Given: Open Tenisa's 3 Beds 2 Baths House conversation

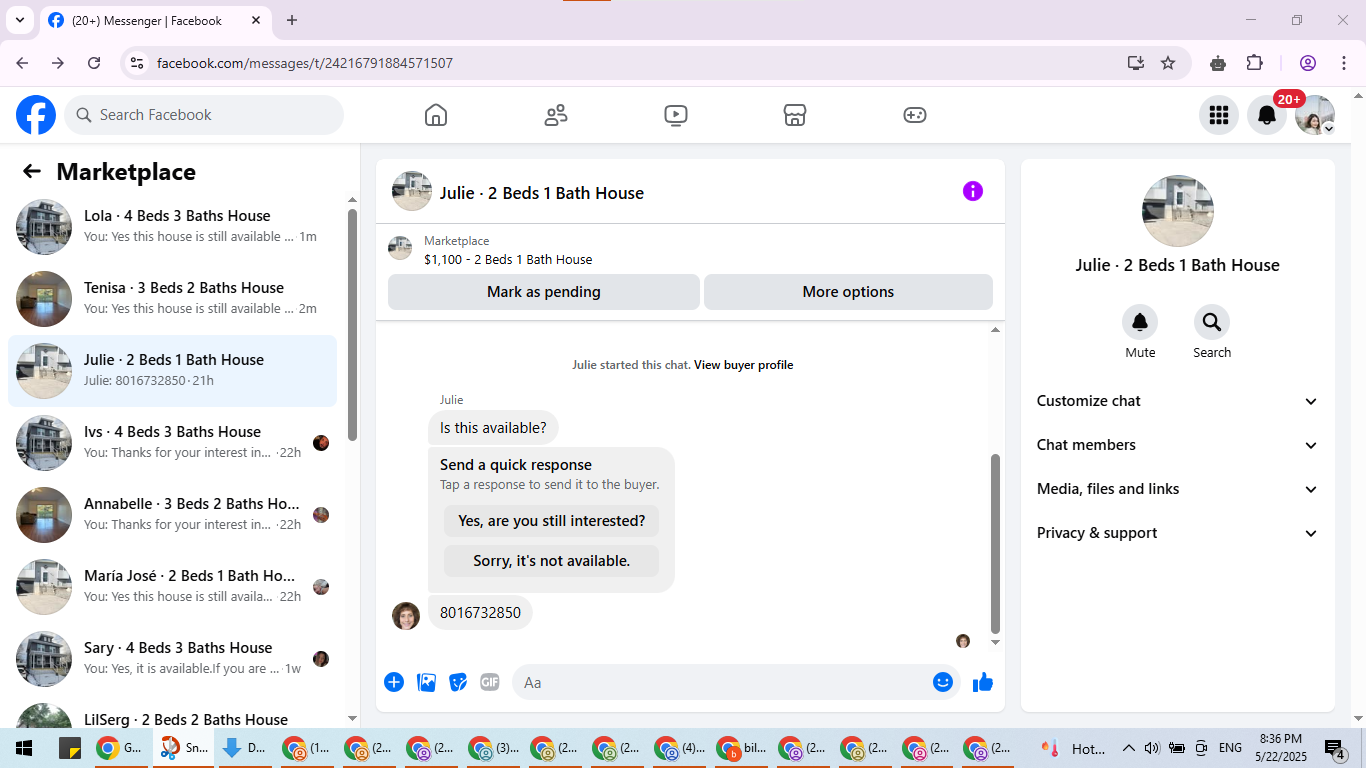Looking at the screenshot, I should point(172,299).
